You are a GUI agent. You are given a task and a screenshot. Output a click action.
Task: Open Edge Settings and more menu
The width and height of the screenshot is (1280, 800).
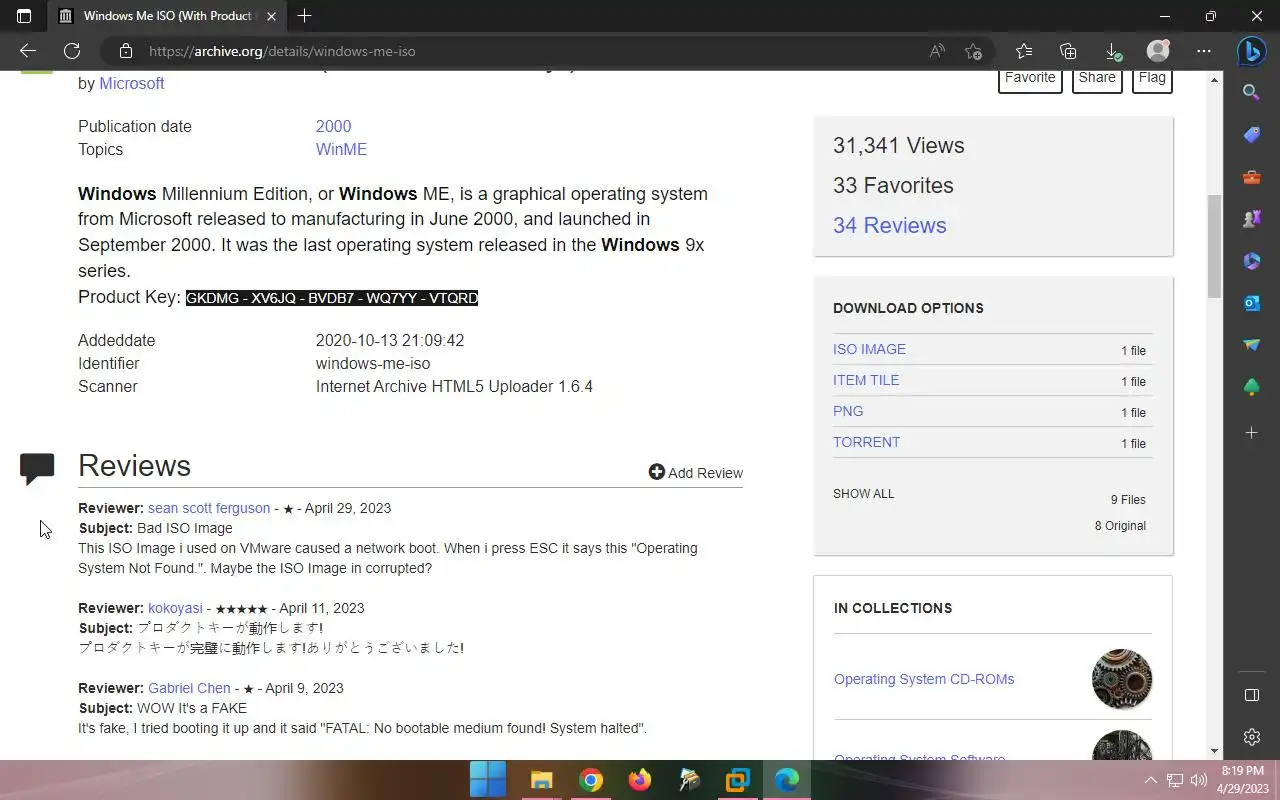click(x=1203, y=51)
